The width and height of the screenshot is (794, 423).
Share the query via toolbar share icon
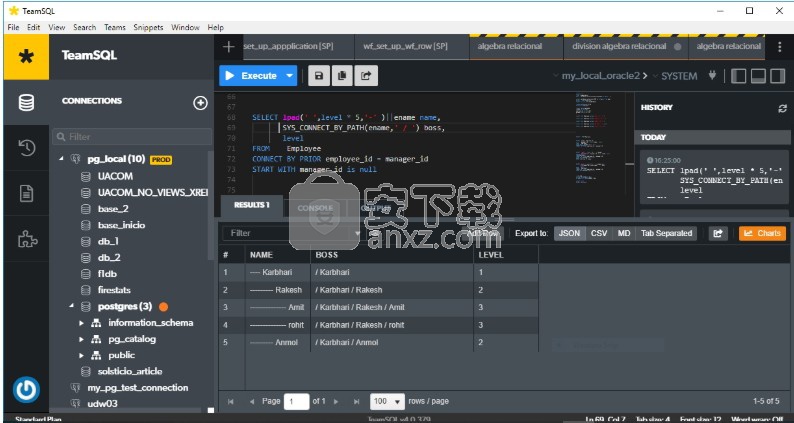366,76
